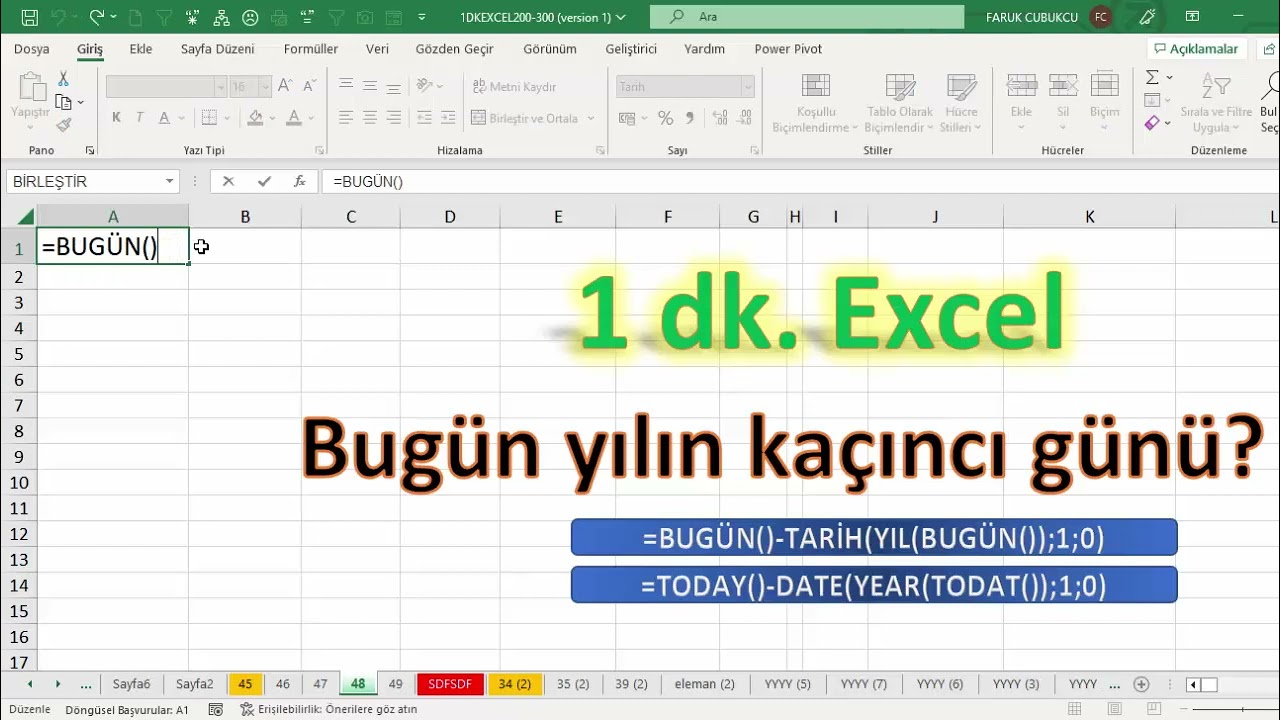Click the Sırala ve Filtre Uygula button
The image size is (1280, 720).
1216,103
